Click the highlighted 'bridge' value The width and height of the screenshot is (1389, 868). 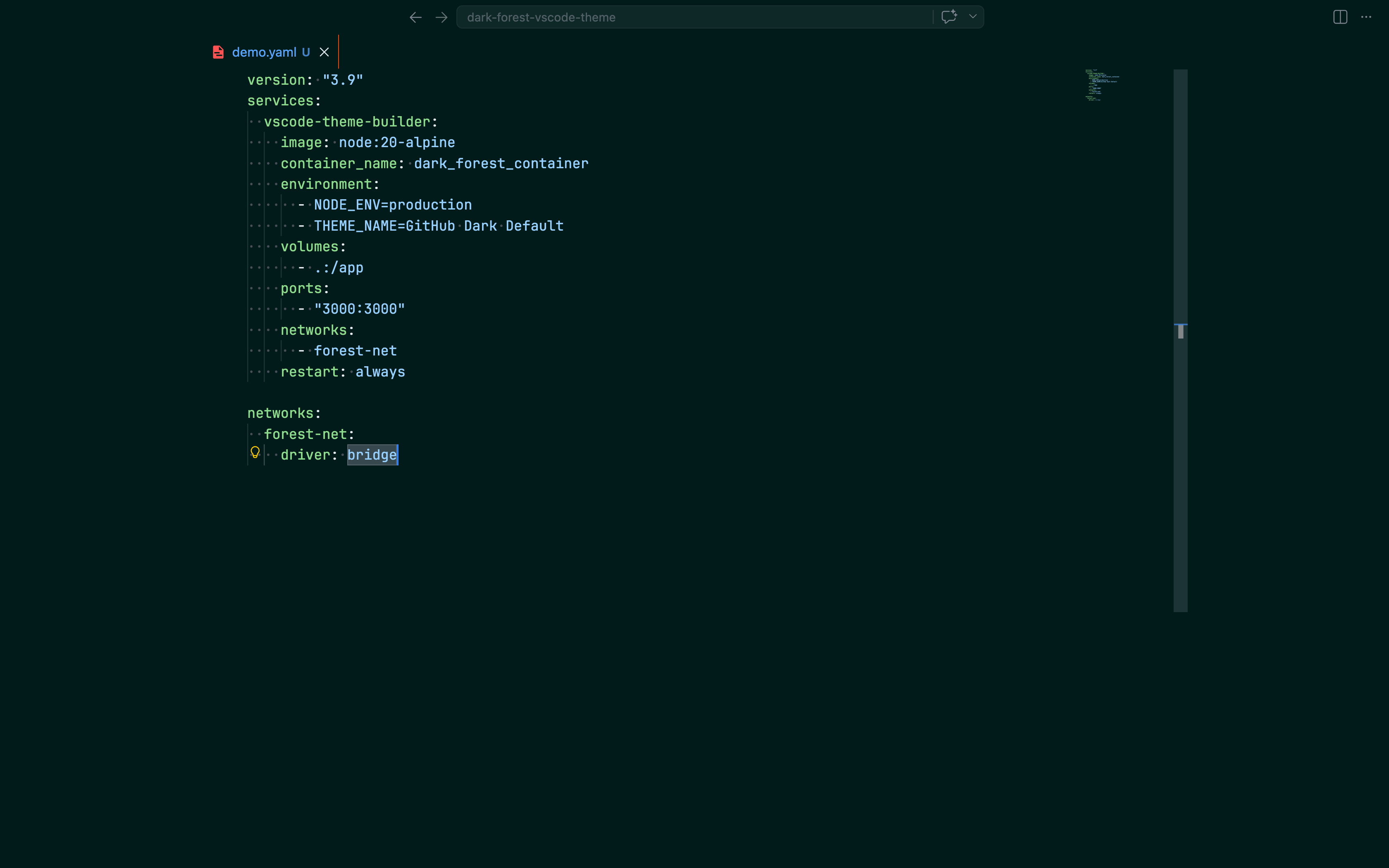(372, 455)
